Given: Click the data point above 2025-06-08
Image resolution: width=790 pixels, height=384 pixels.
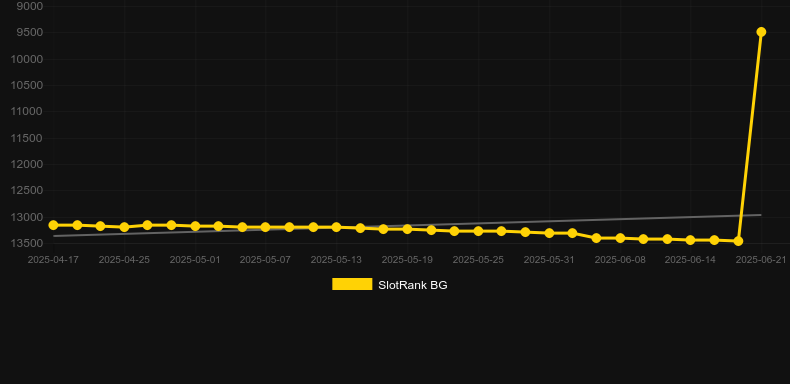Looking at the screenshot, I should (x=620, y=238).
